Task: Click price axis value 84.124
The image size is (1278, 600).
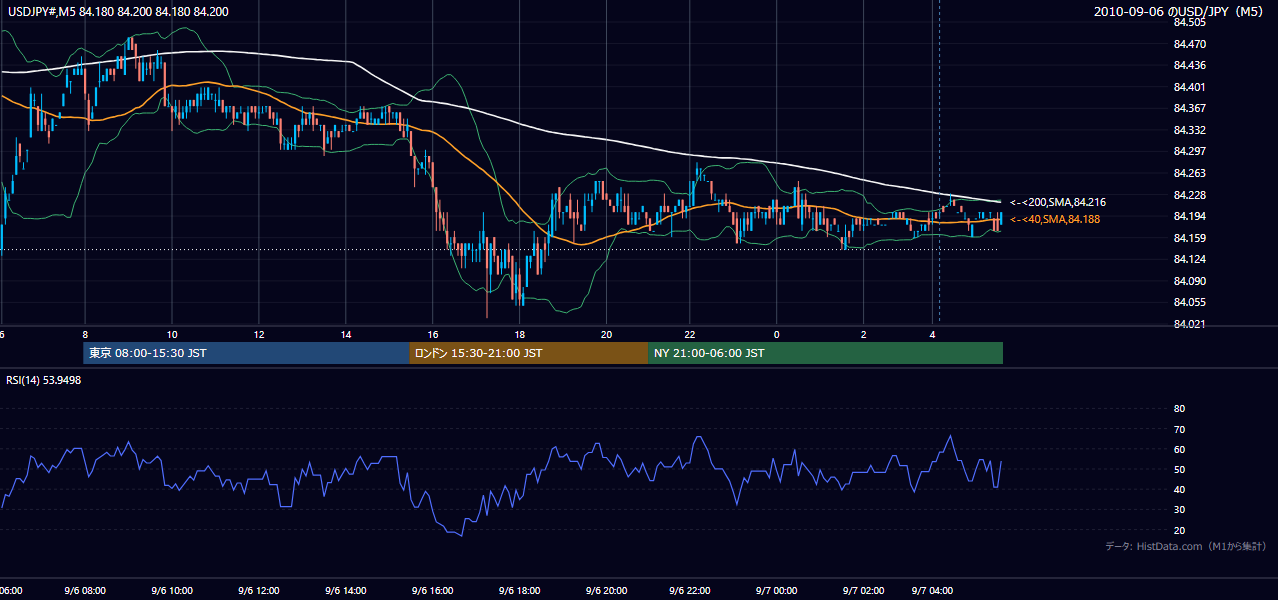Action: (x=1189, y=259)
